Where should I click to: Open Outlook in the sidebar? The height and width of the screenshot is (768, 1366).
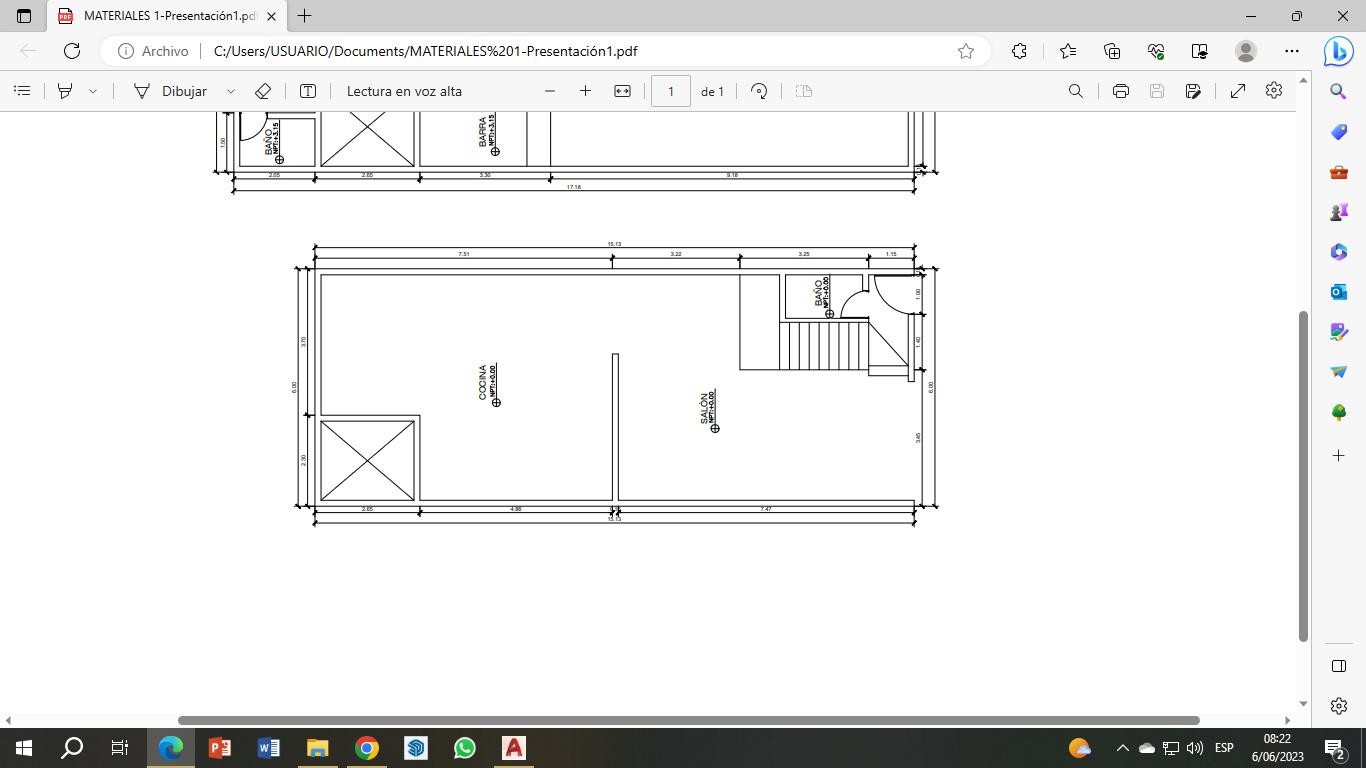(1339, 292)
